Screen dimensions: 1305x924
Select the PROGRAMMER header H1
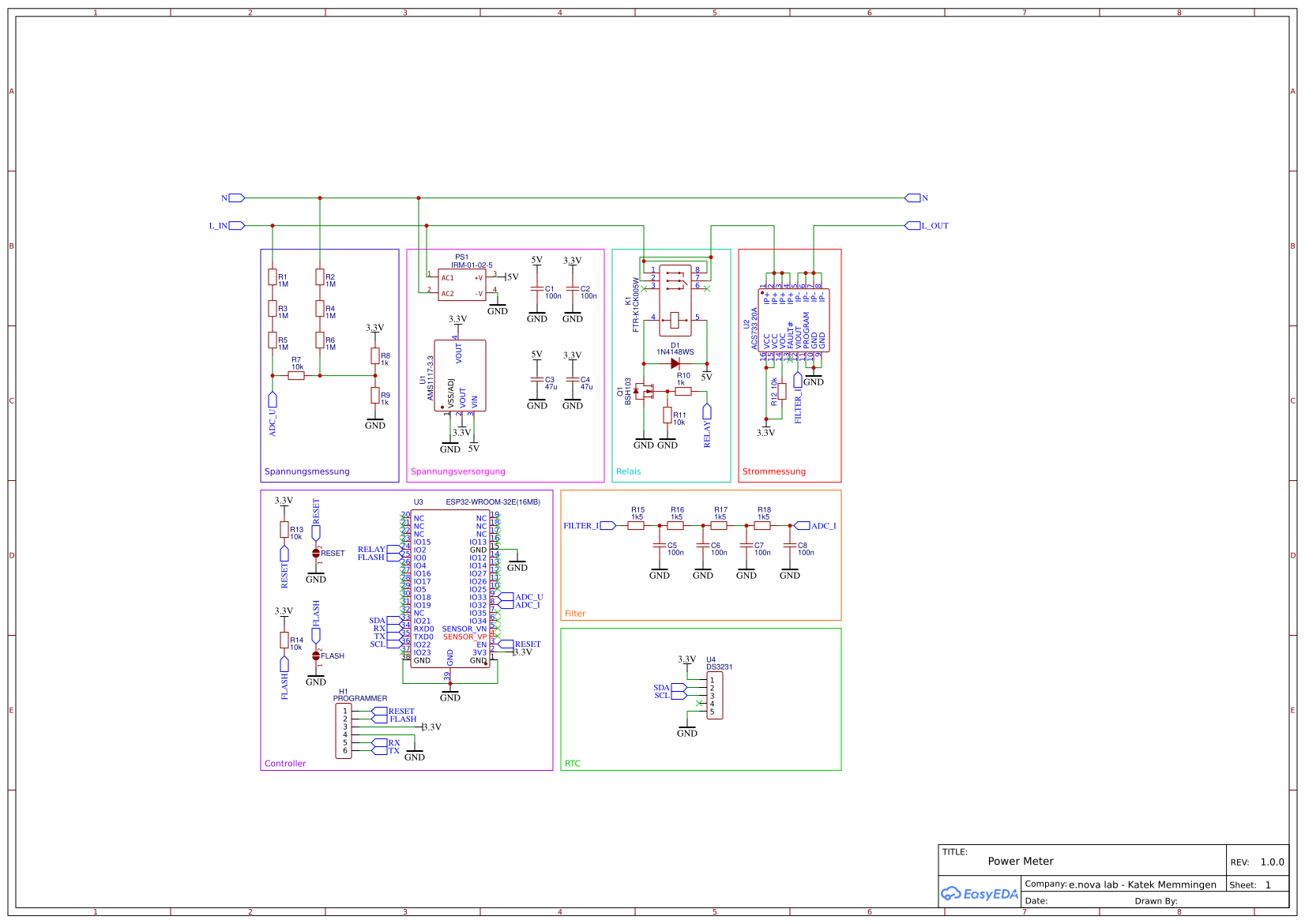pos(345,731)
